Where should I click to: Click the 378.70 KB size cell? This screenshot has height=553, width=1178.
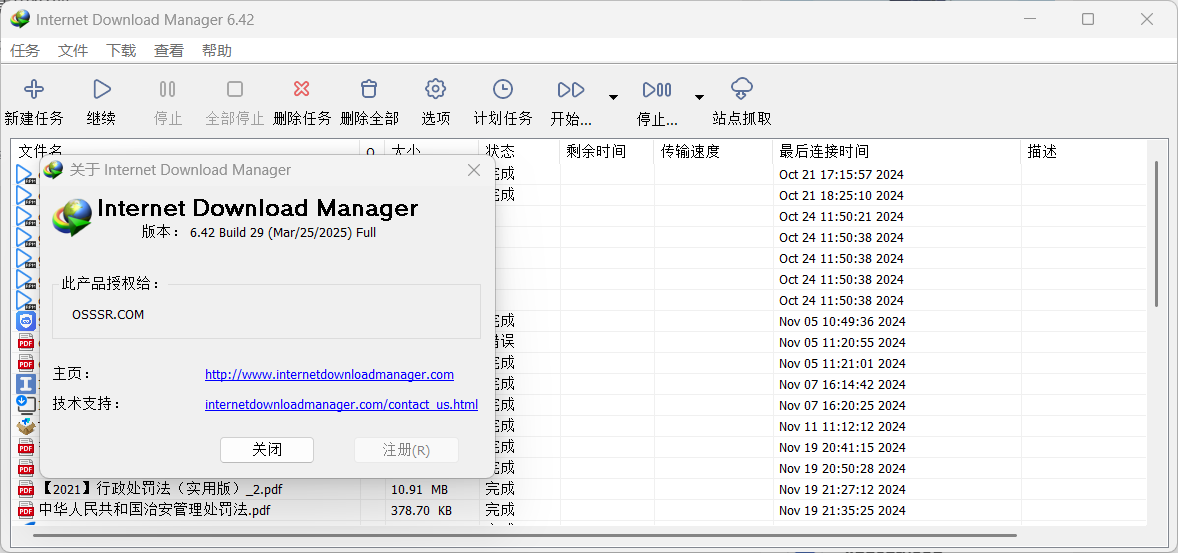(x=421, y=511)
